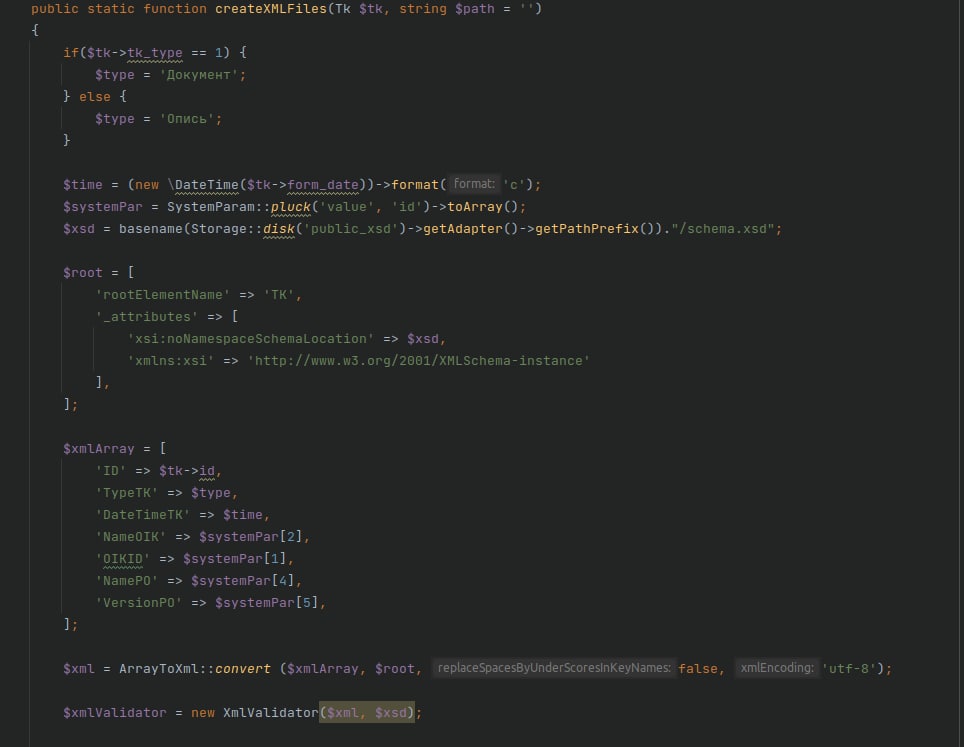964x747 pixels.
Task: Click the $path parameter in signature
Action: [x=474, y=9]
